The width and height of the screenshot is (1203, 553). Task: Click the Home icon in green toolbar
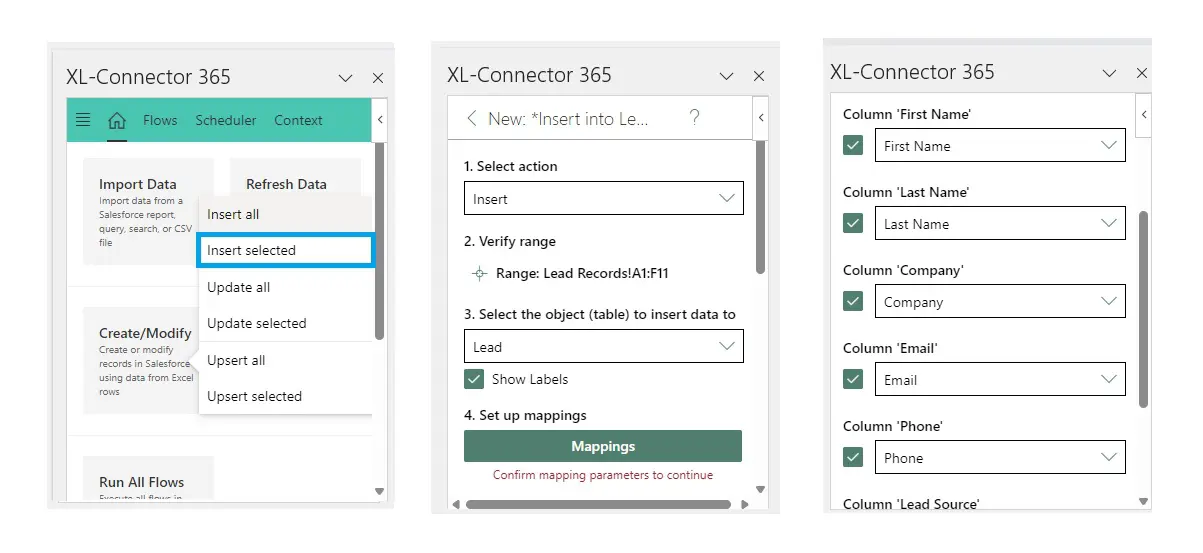117,121
